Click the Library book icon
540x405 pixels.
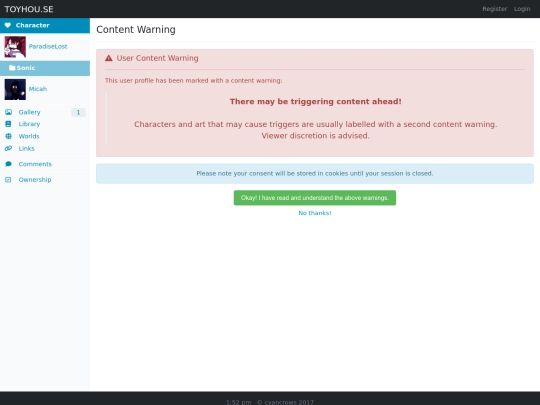pos(8,124)
